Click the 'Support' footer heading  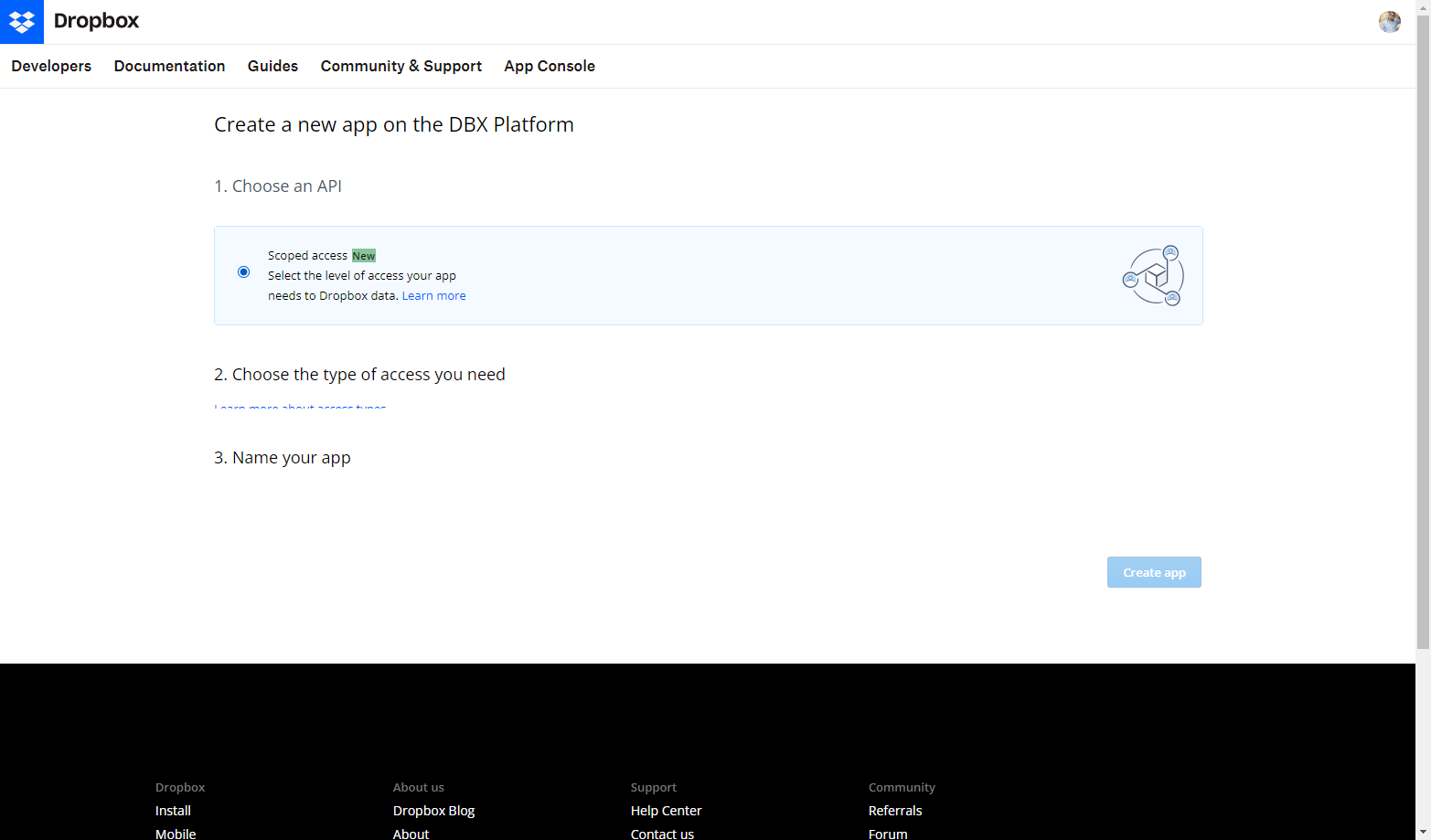(654, 787)
